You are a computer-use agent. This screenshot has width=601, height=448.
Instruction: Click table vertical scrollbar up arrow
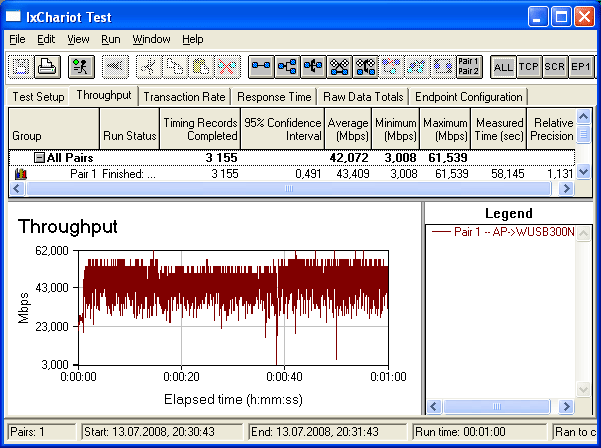[x=583, y=116]
